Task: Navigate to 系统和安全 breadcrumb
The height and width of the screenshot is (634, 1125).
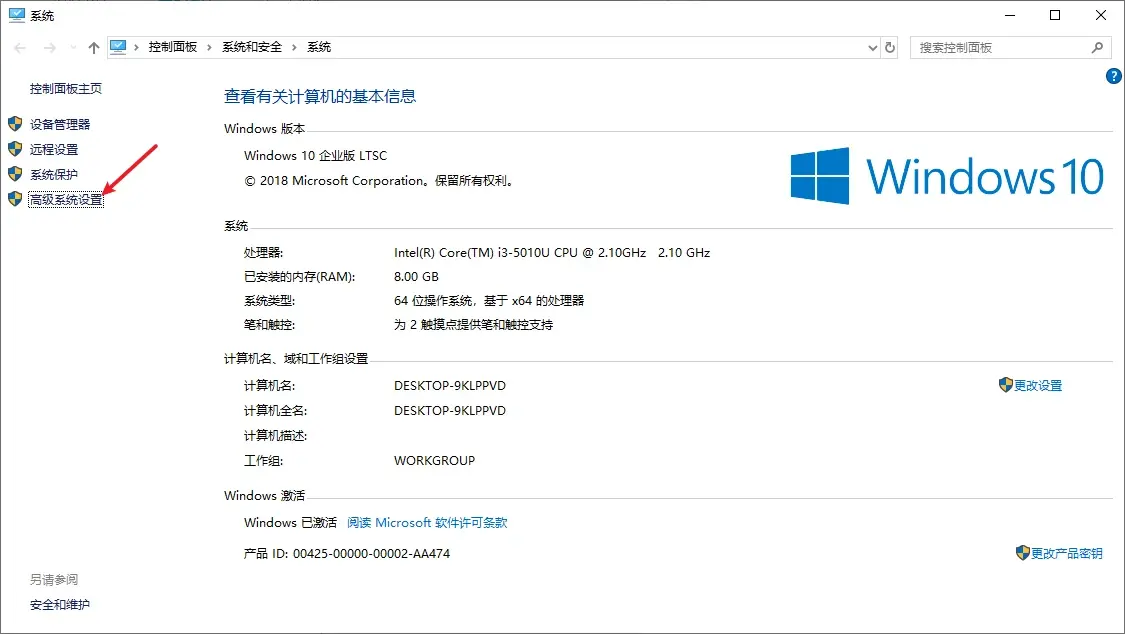Action: tap(252, 47)
